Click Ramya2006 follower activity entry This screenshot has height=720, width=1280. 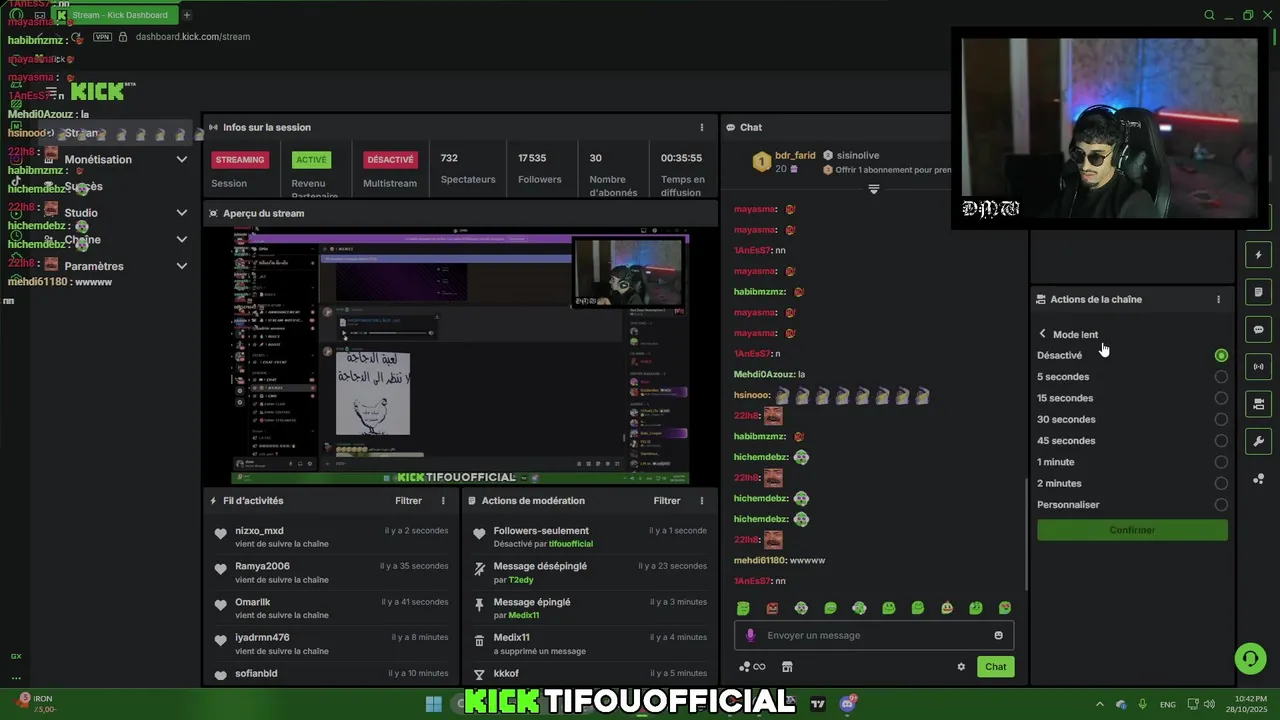pos(331,572)
